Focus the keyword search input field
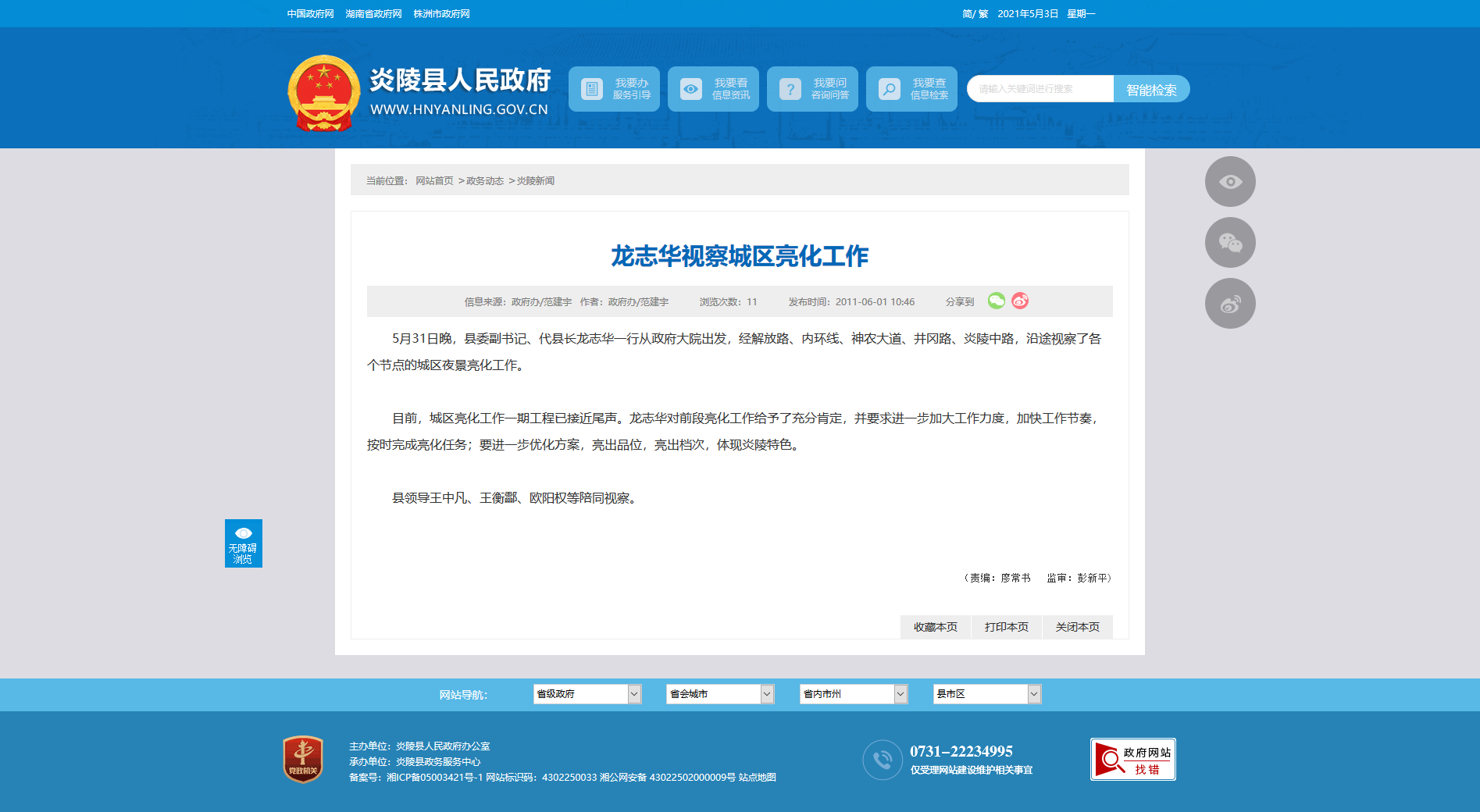The height and width of the screenshot is (812, 1480). click(1040, 89)
